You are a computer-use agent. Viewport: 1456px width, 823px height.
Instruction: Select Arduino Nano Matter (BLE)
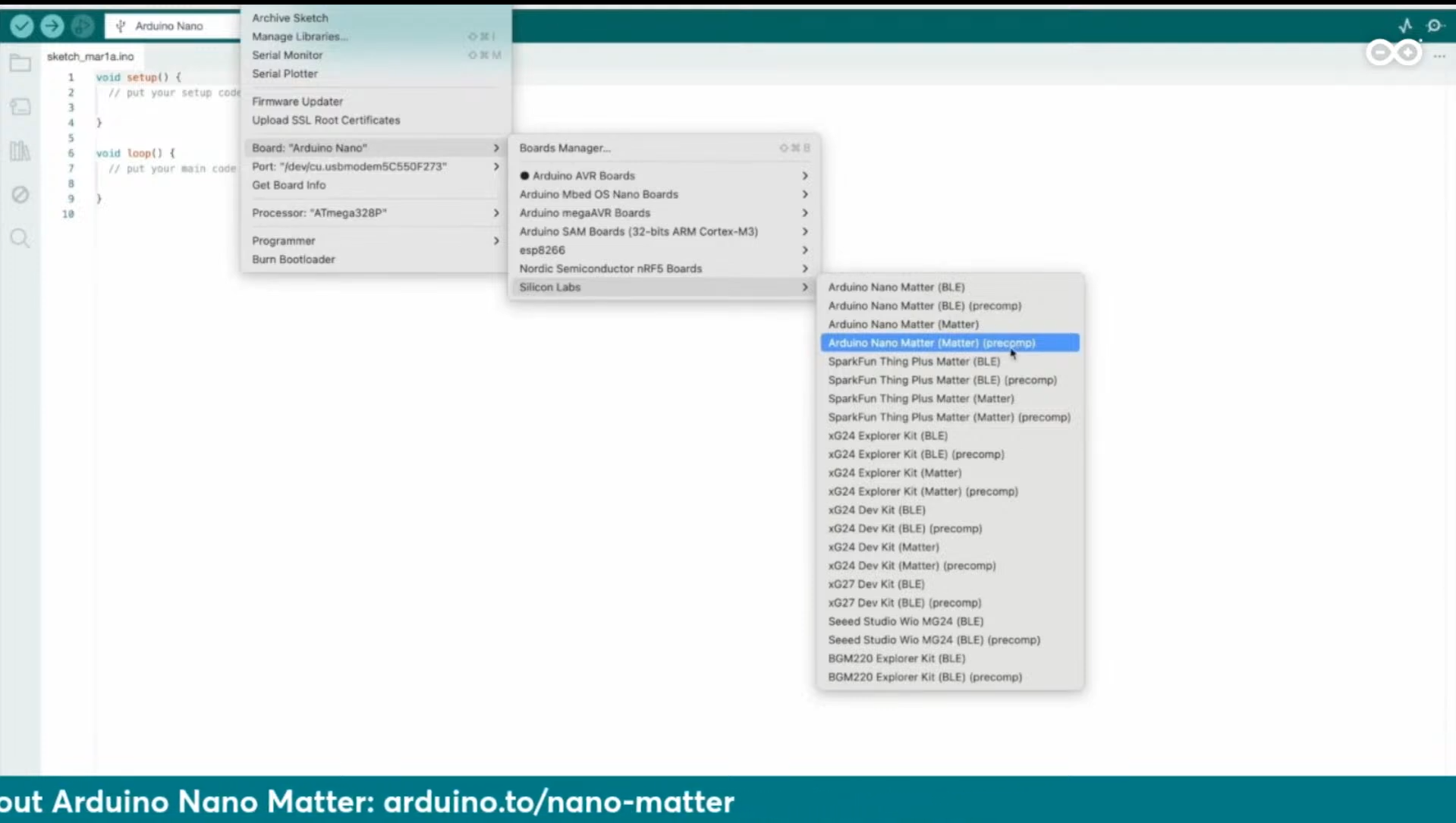pyautogui.click(x=950, y=287)
